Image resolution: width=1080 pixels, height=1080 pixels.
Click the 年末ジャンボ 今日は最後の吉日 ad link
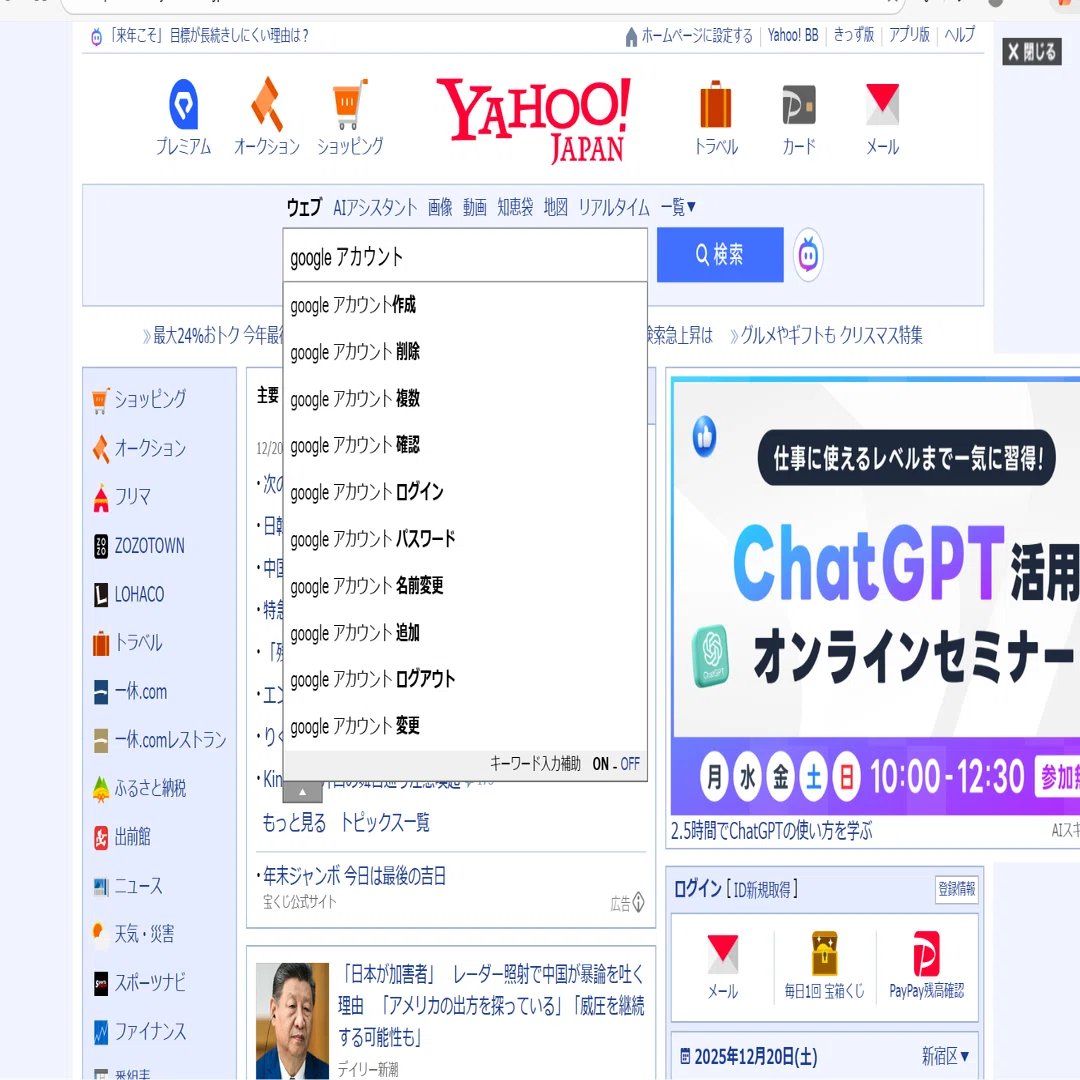pos(354,876)
